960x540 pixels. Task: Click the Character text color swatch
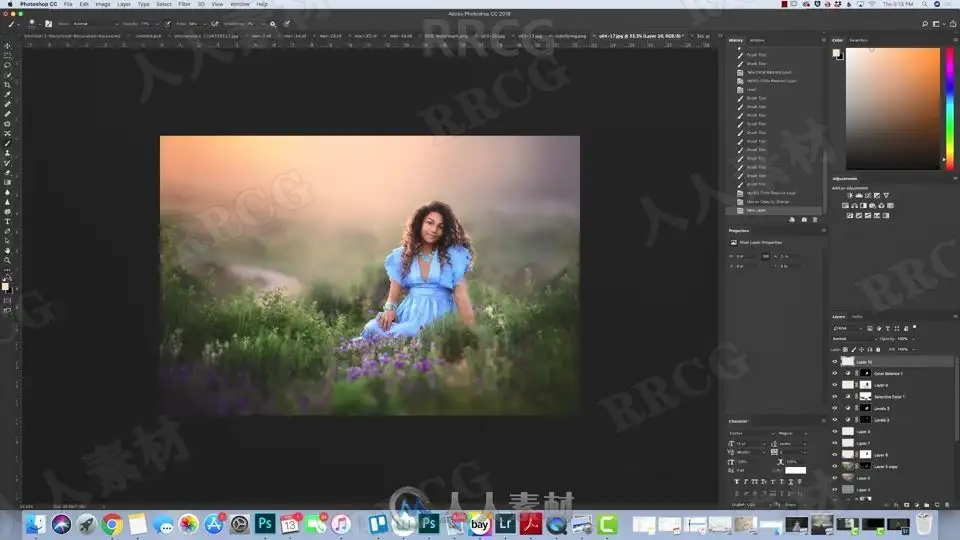point(795,470)
